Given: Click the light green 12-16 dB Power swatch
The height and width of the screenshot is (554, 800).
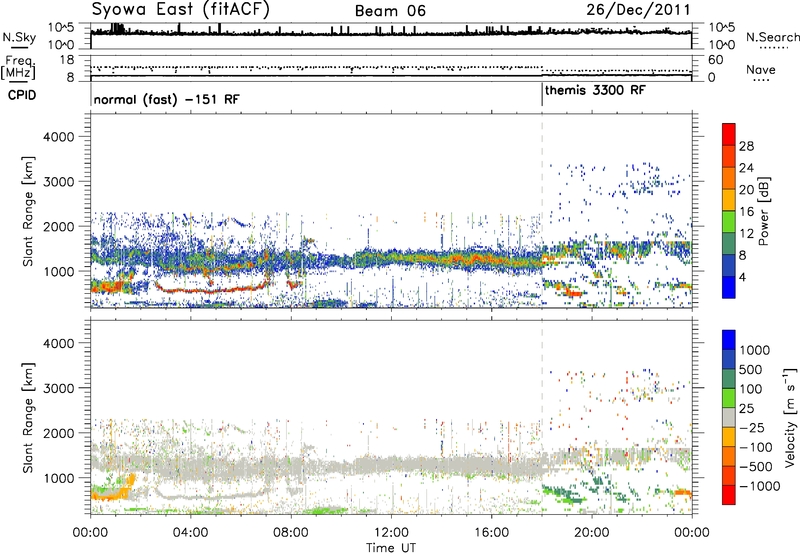Looking at the screenshot, I should tap(729, 221).
